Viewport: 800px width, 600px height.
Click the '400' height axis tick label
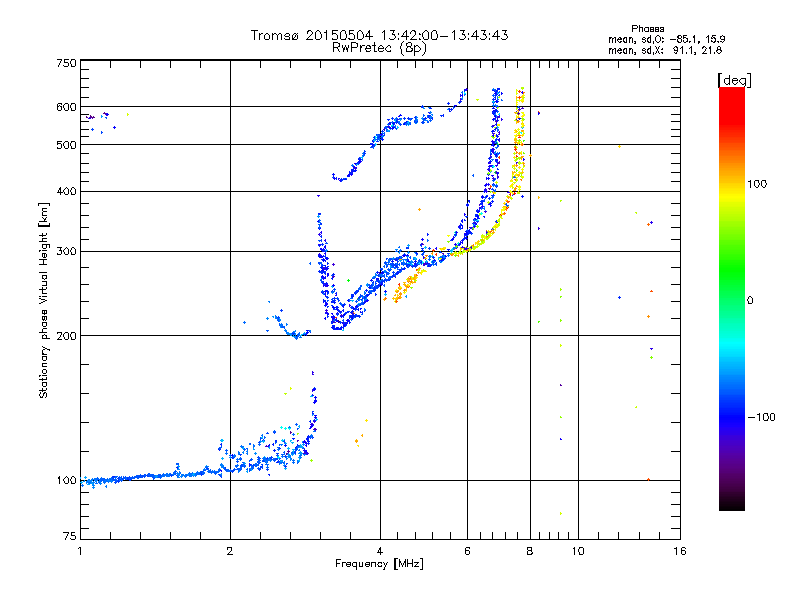click(66, 191)
